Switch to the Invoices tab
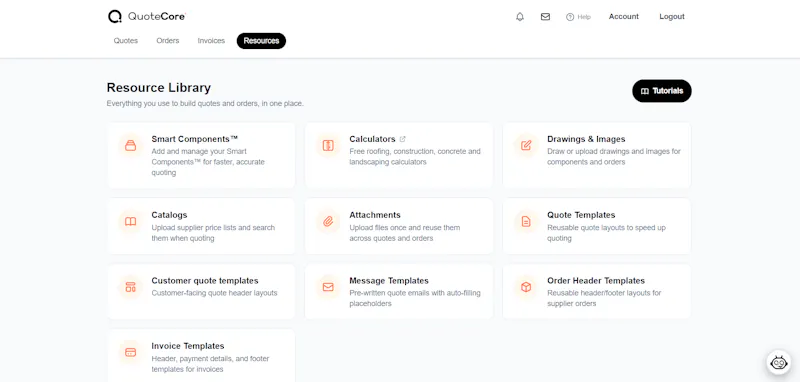The image size is (800, 382). pos(211,41)
